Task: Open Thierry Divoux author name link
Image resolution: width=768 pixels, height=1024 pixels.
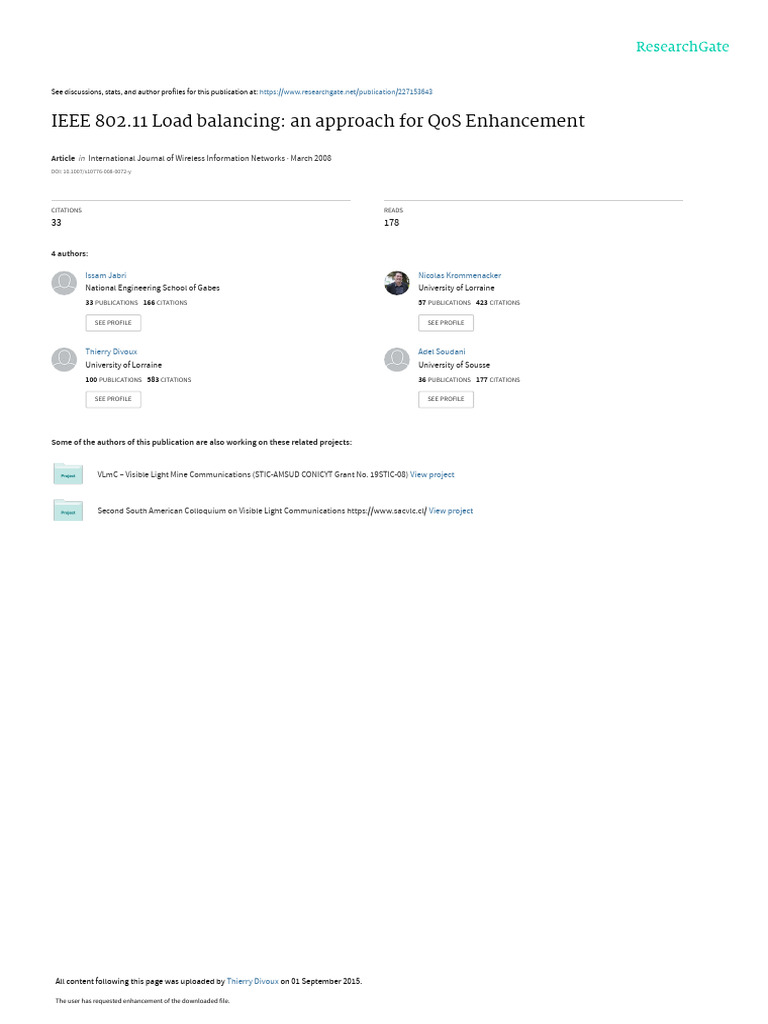Action: click(111, 351)
